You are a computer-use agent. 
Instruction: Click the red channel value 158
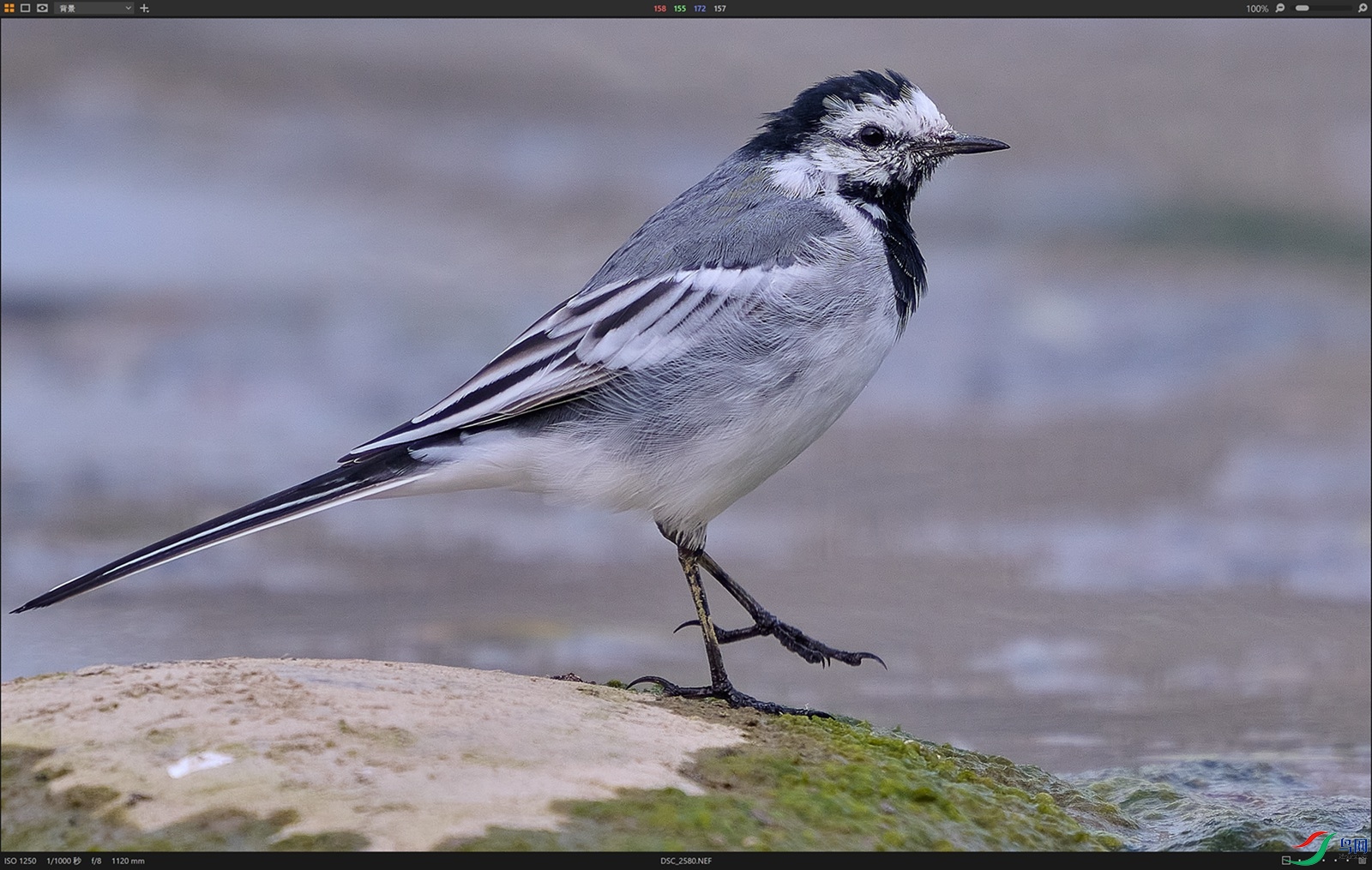[659, 9]
